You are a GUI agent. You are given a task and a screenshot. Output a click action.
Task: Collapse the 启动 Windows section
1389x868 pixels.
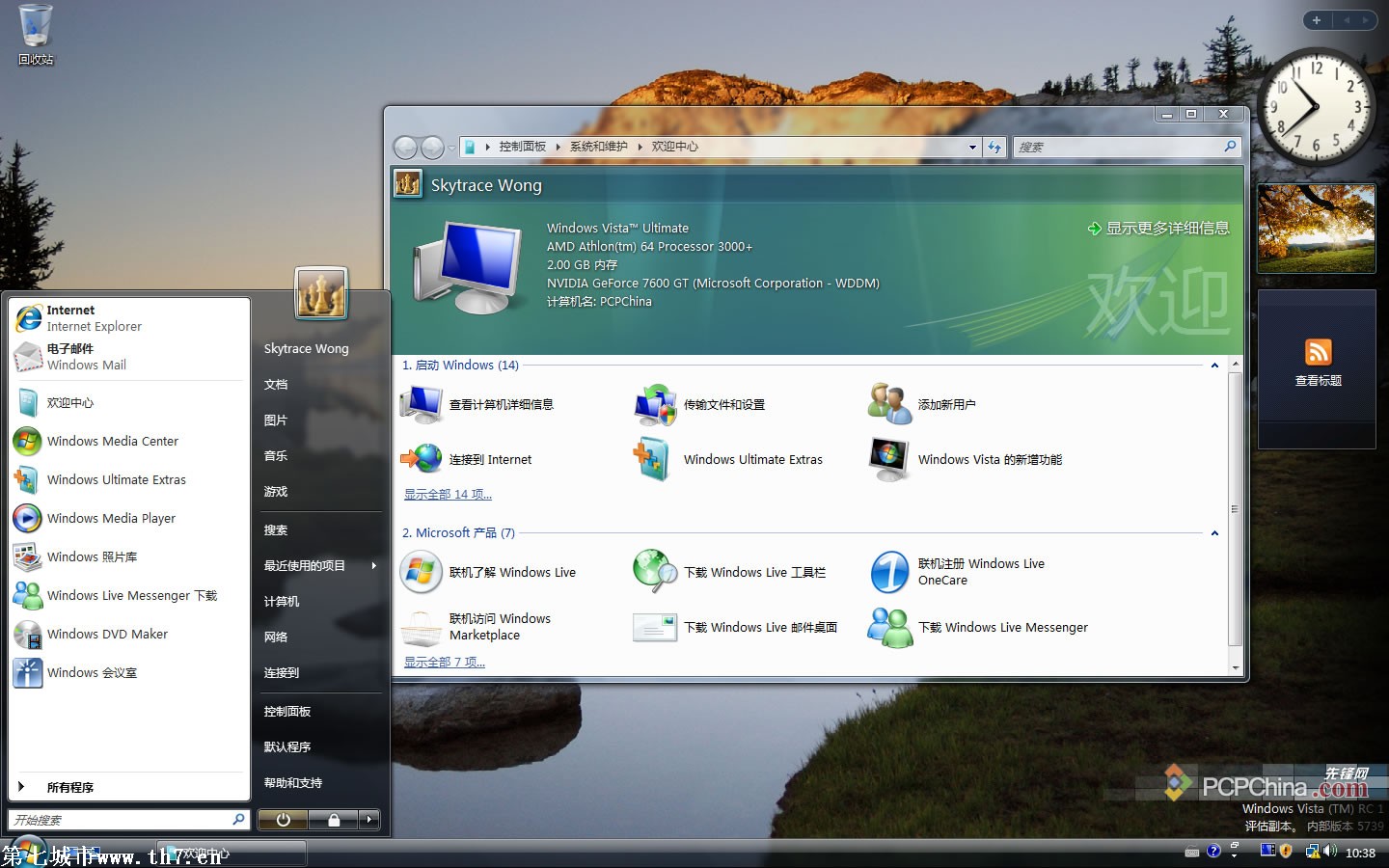tap(1214, 366)
